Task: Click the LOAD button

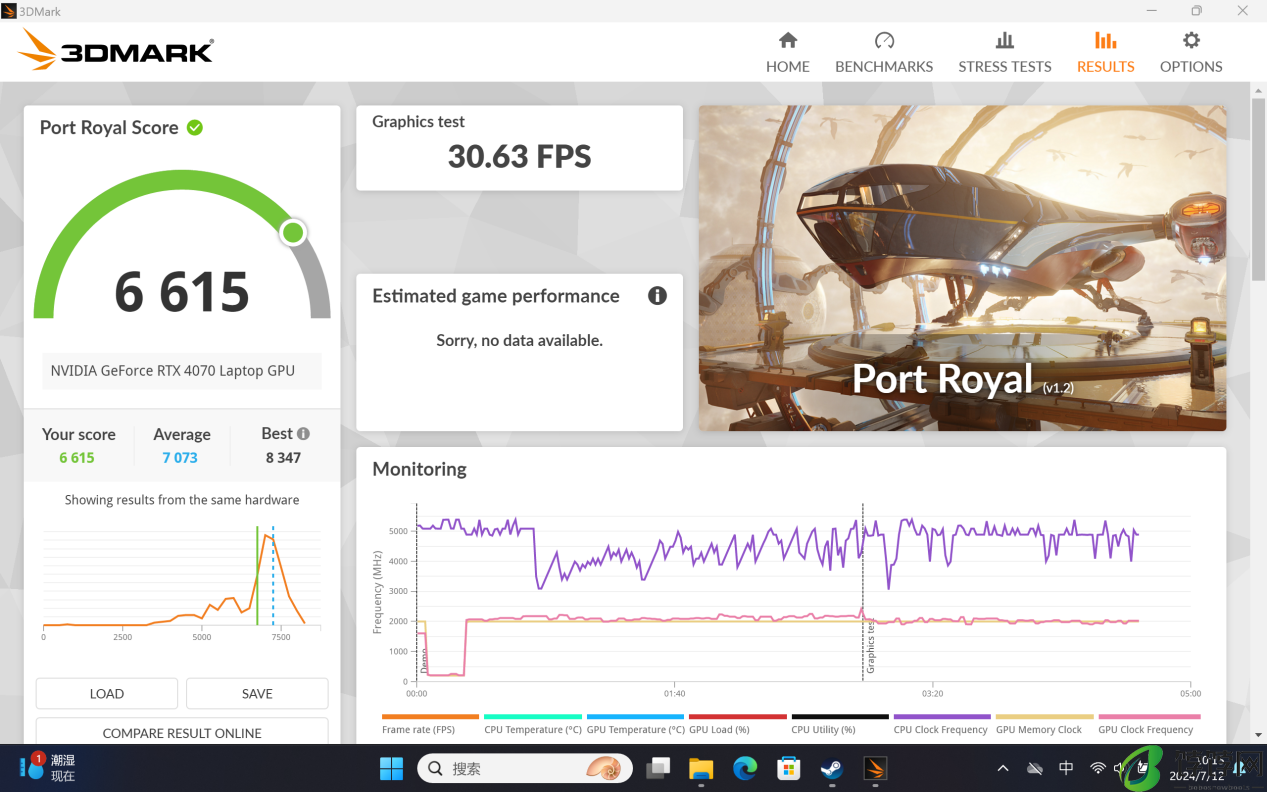Action: pyautogui.click(x=107, y=693)
